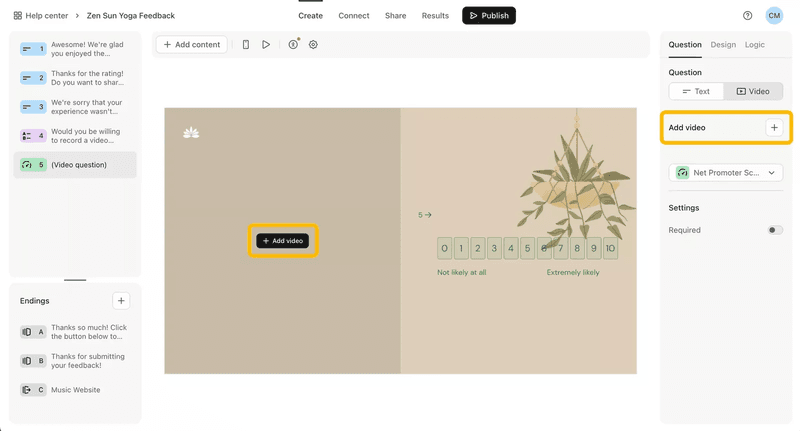Click the mobile preview icon
The height and width of the screenshot is (431, 800).
point(246,45)
